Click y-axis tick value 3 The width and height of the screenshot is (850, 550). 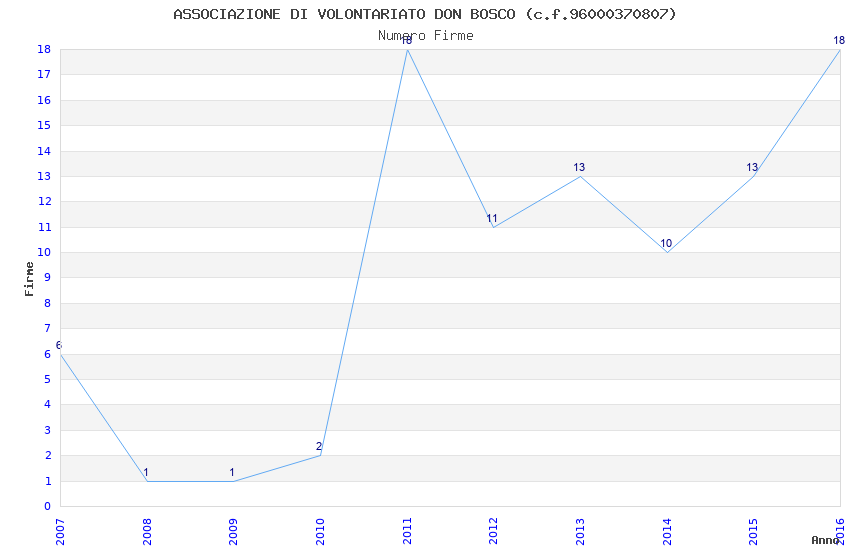click(48, 430)
